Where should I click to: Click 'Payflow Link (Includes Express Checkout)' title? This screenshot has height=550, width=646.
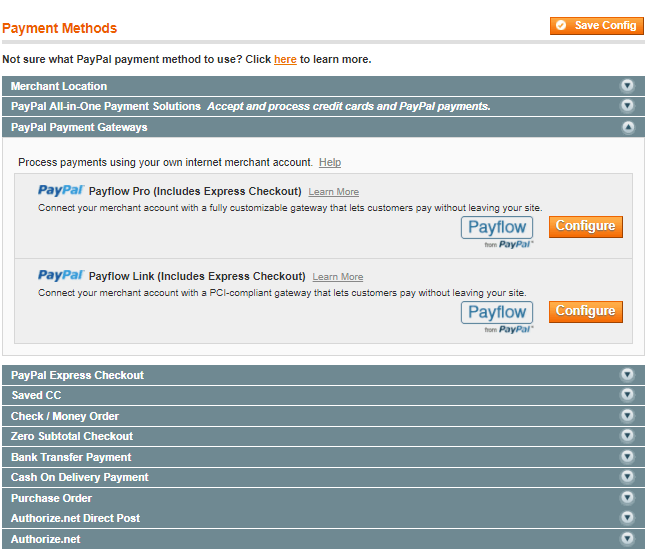pos(197,276)
